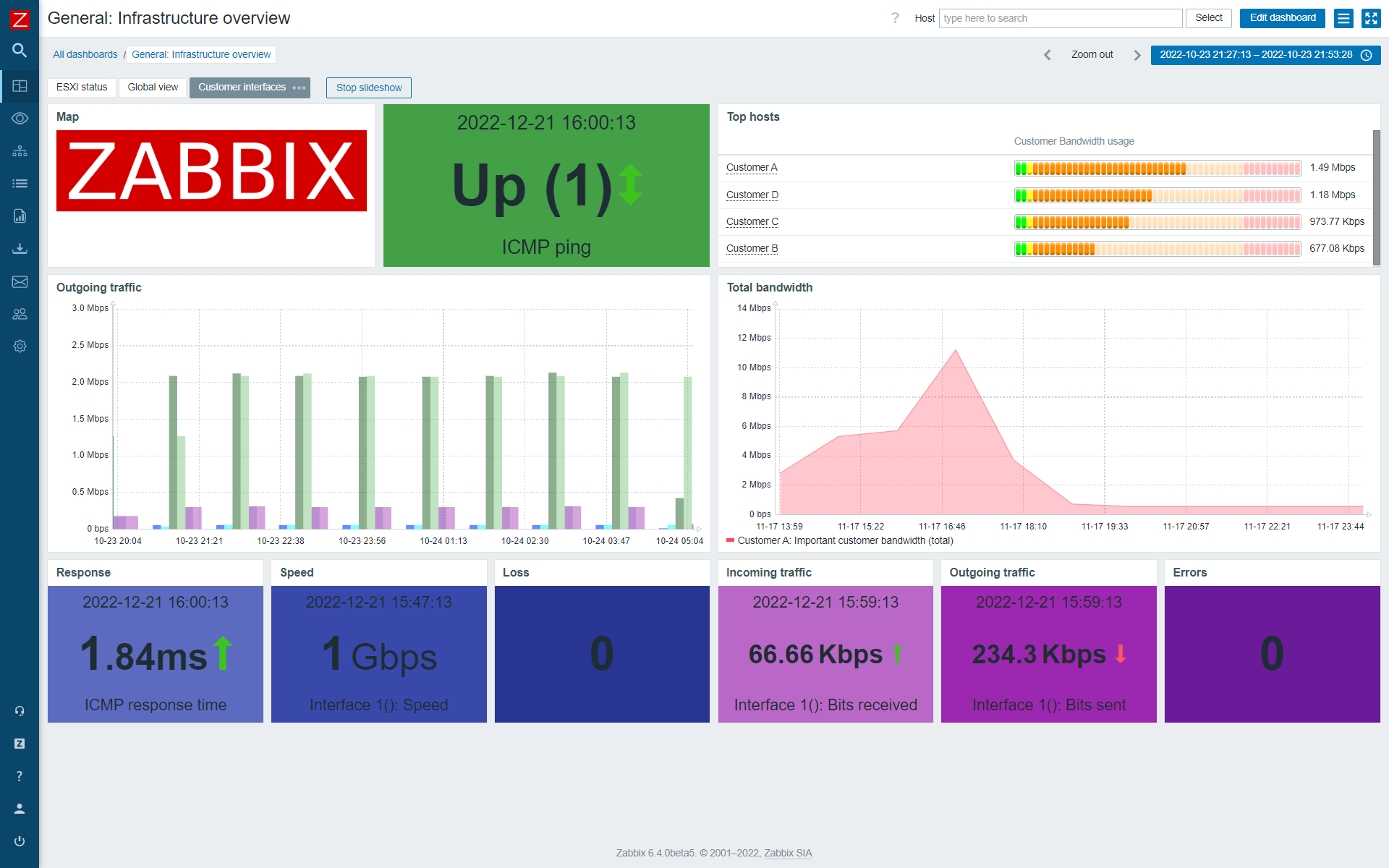Sign out using the power icon
This screenshot has height=868, width=1389.
20,841
